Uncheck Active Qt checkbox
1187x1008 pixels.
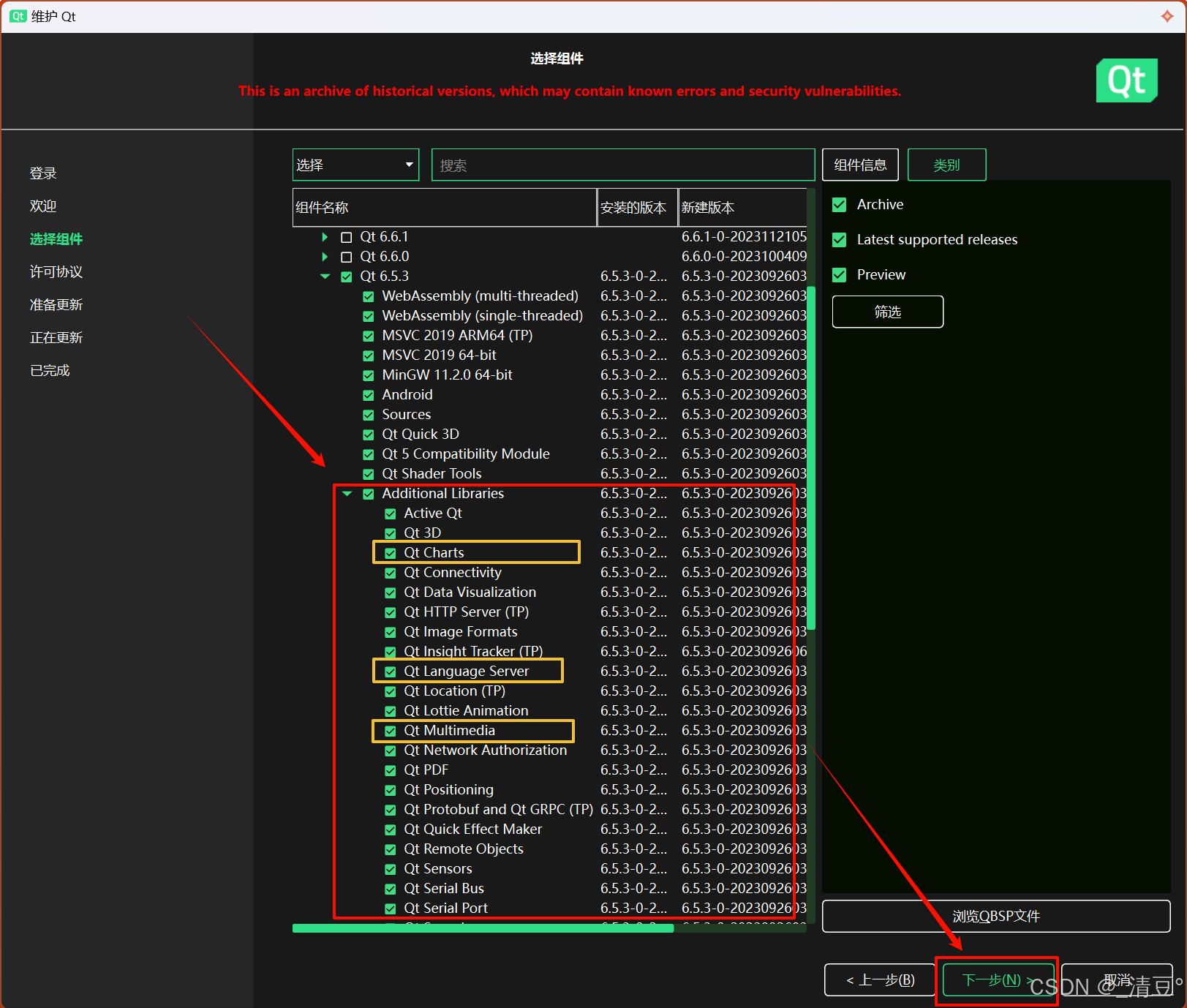point(391,514)
